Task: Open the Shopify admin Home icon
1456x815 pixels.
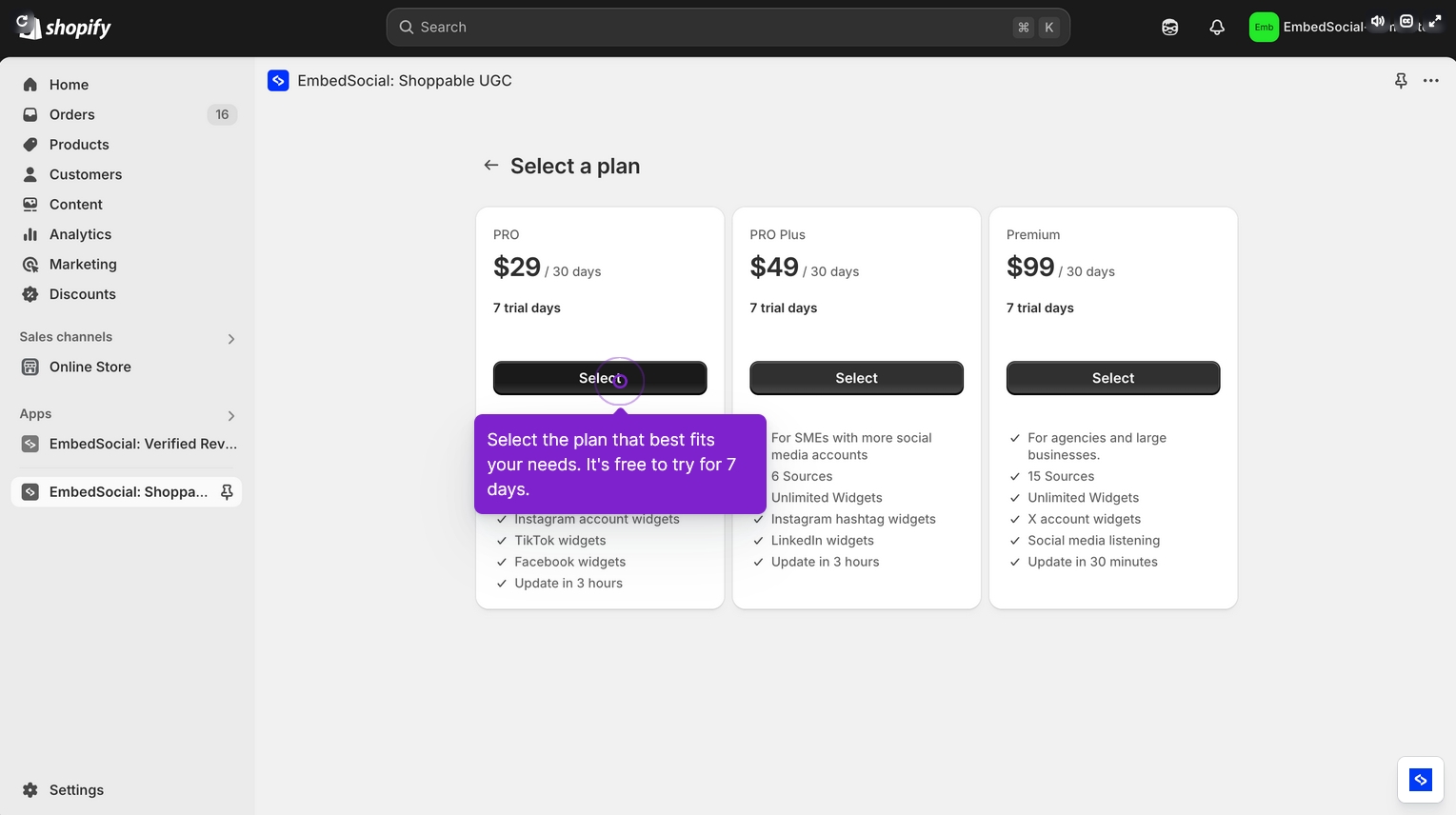Action: 30,84
